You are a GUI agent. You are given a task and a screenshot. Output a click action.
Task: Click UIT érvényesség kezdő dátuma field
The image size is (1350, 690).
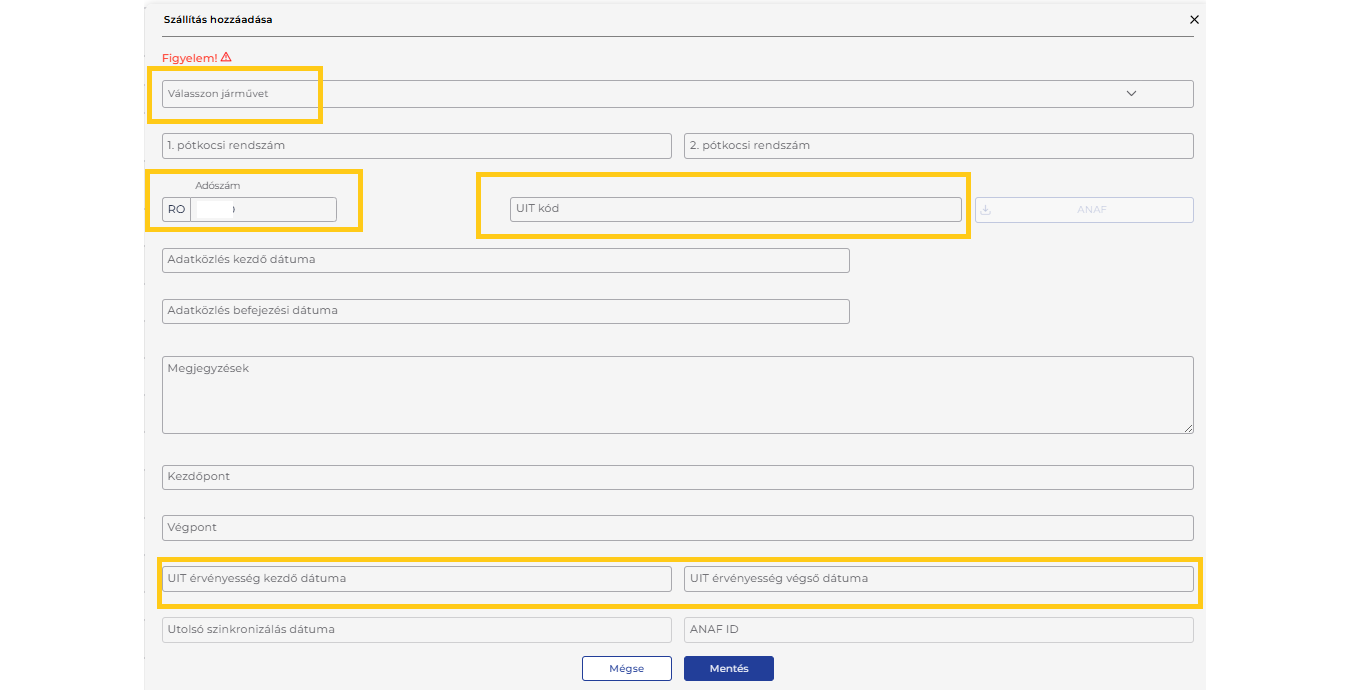(416, 579)
